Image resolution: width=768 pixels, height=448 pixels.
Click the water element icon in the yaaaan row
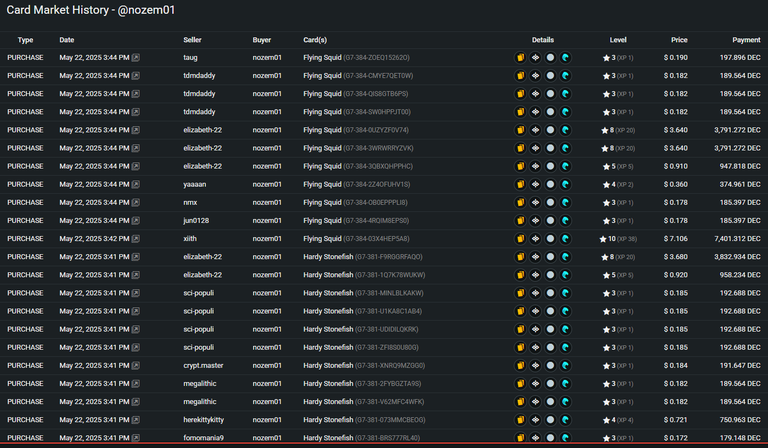566,185
